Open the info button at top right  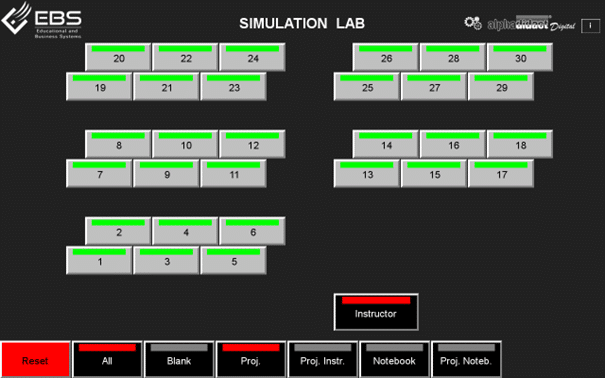pos(590,26)
